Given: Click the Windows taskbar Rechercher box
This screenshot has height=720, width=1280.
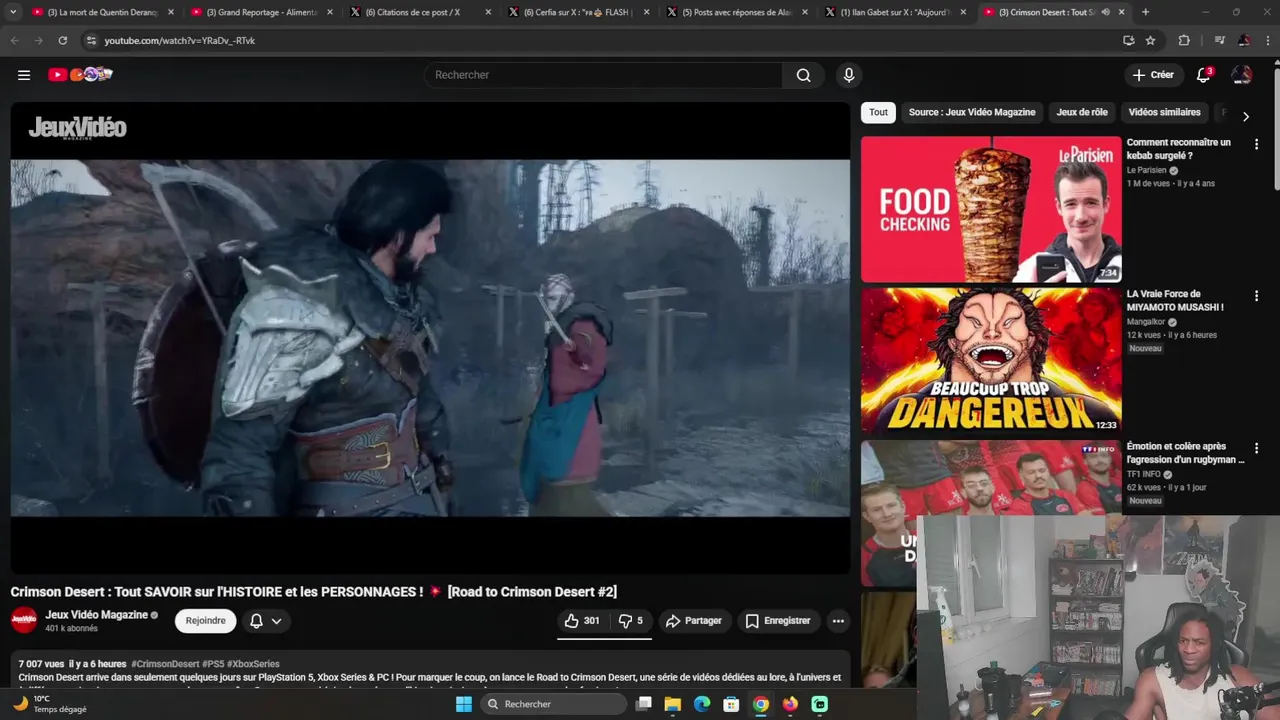Looking at the screenshot, I should (x=552, y=704).
